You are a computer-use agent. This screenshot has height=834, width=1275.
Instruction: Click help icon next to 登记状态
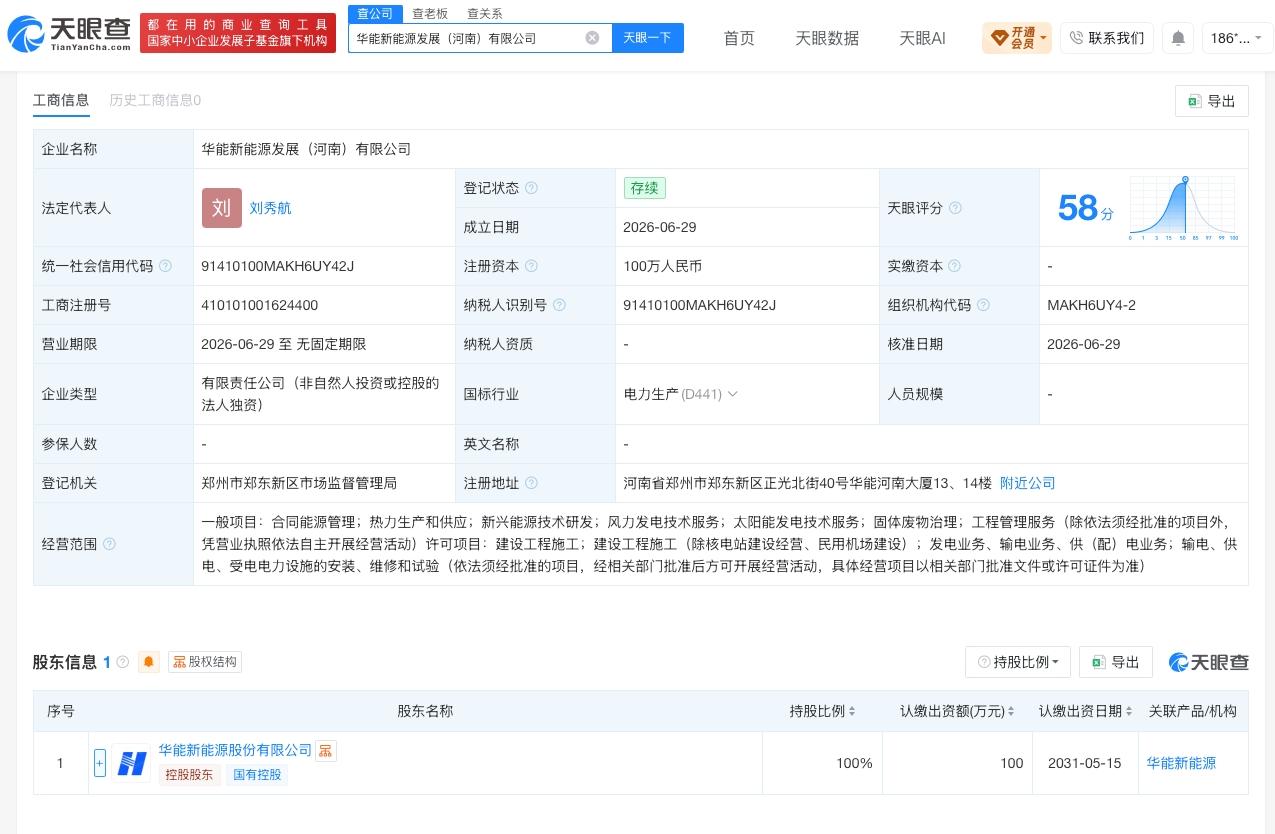[531, 188]
